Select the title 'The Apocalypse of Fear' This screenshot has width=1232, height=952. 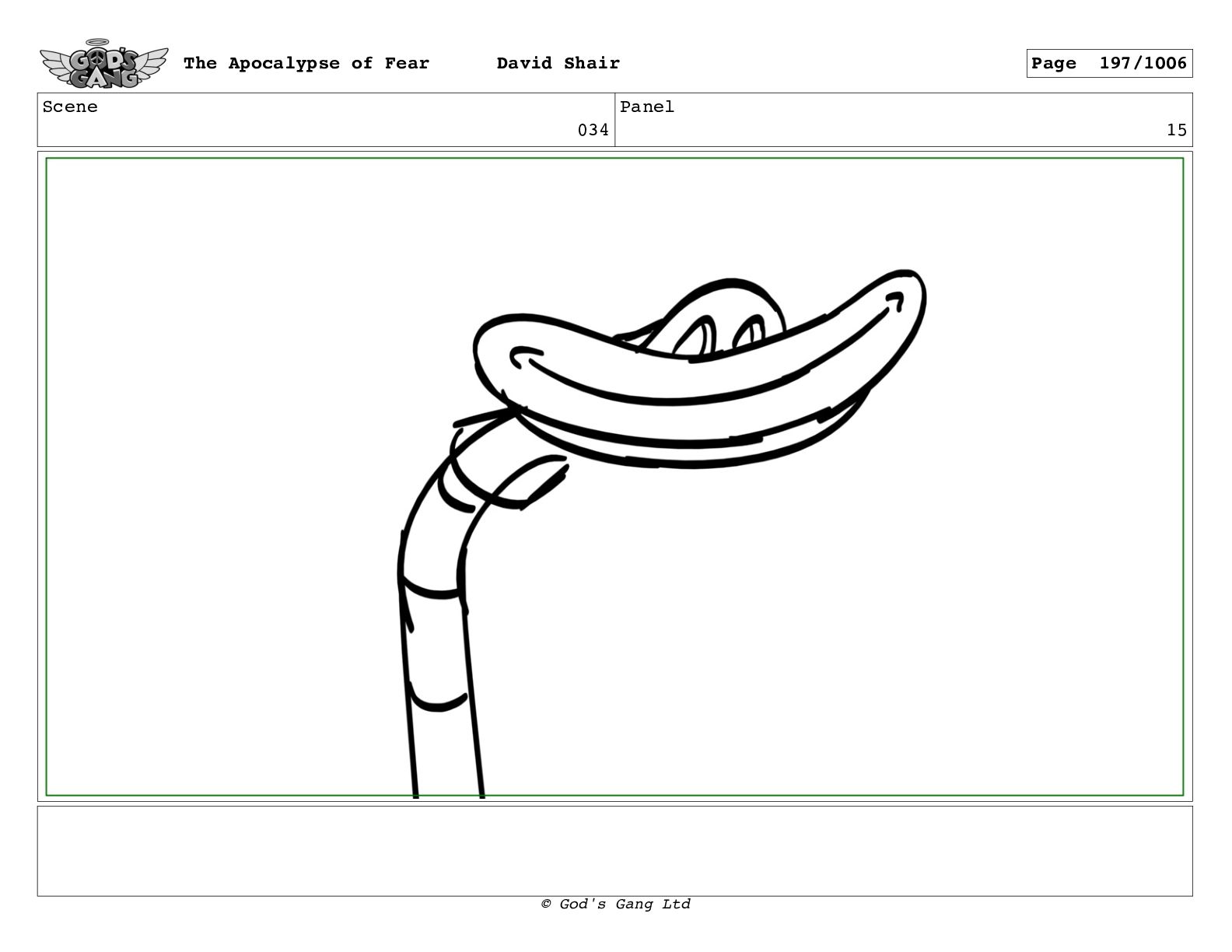306,64
